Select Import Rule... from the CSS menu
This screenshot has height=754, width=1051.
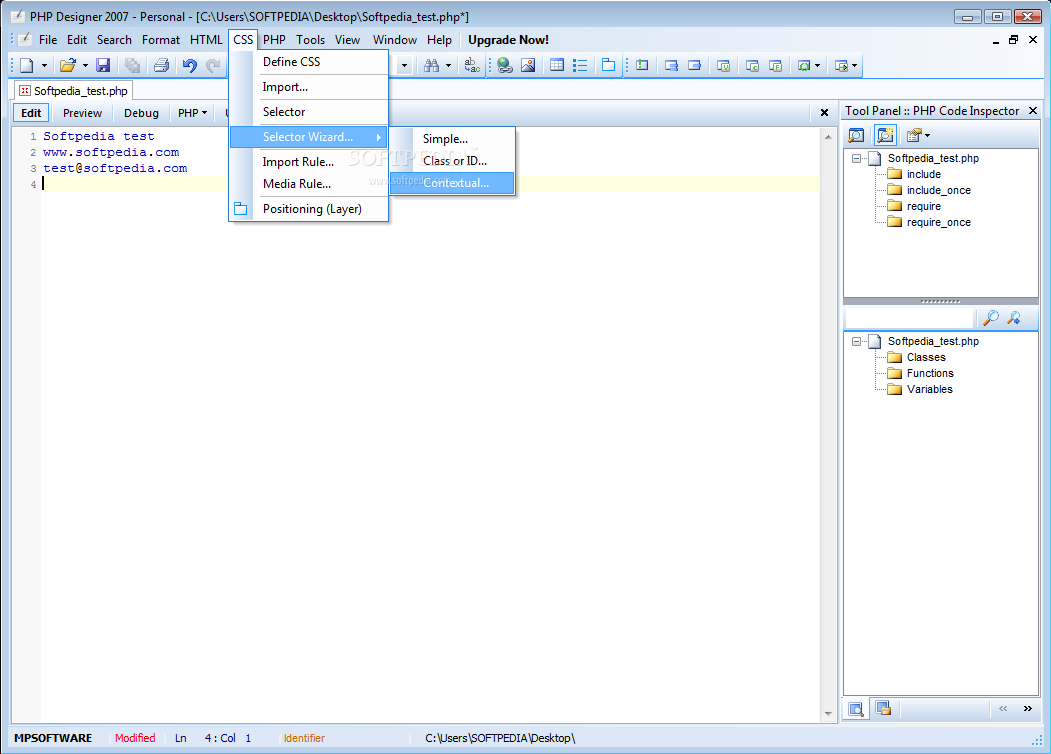click(x=309, y=162)
